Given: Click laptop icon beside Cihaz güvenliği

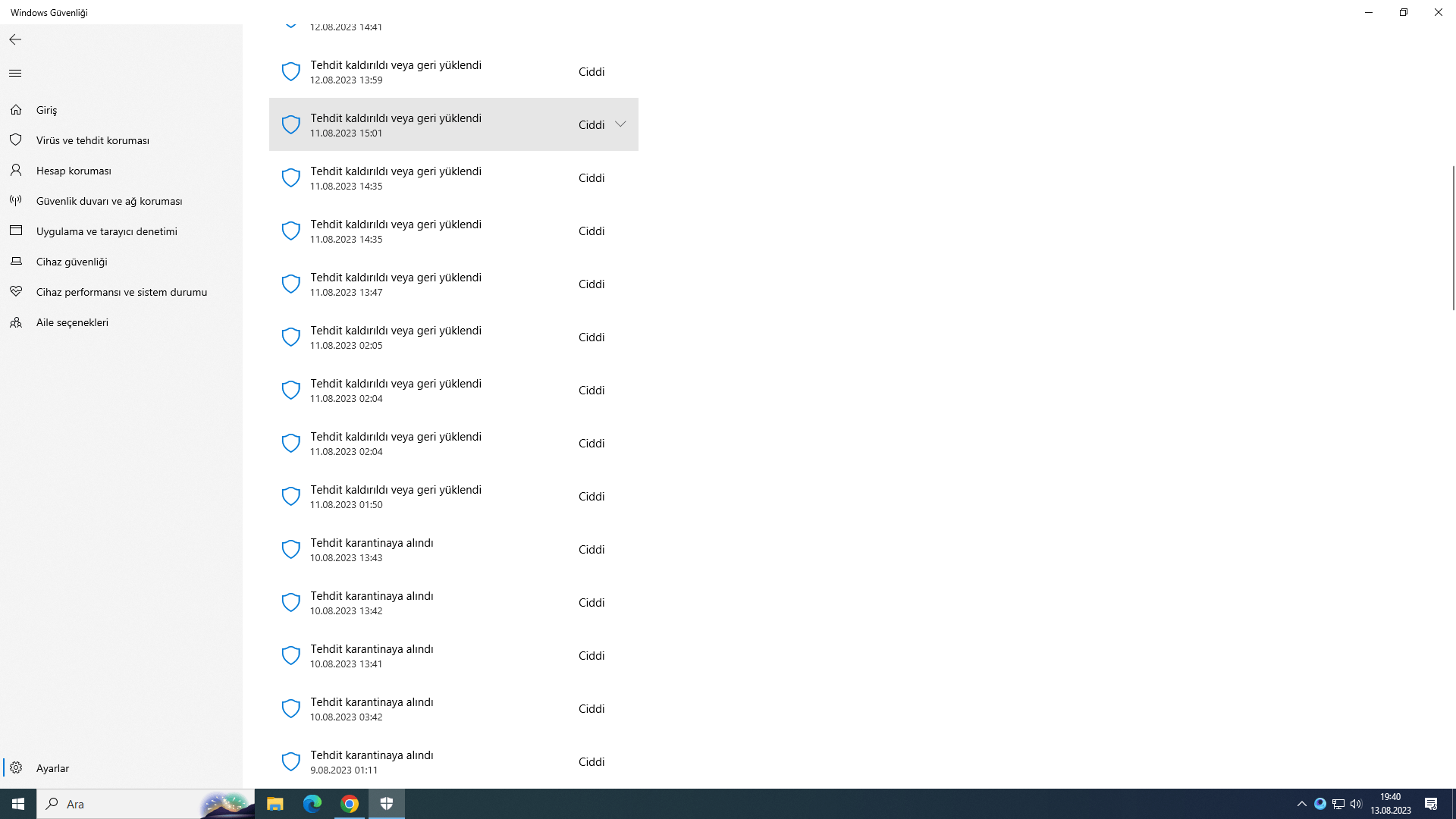Looking at the screenshot, I should (16, 262).
